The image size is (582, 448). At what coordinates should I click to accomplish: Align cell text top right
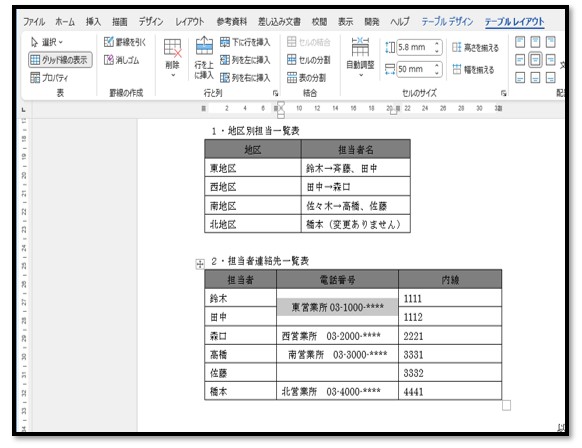coord(550,42)
